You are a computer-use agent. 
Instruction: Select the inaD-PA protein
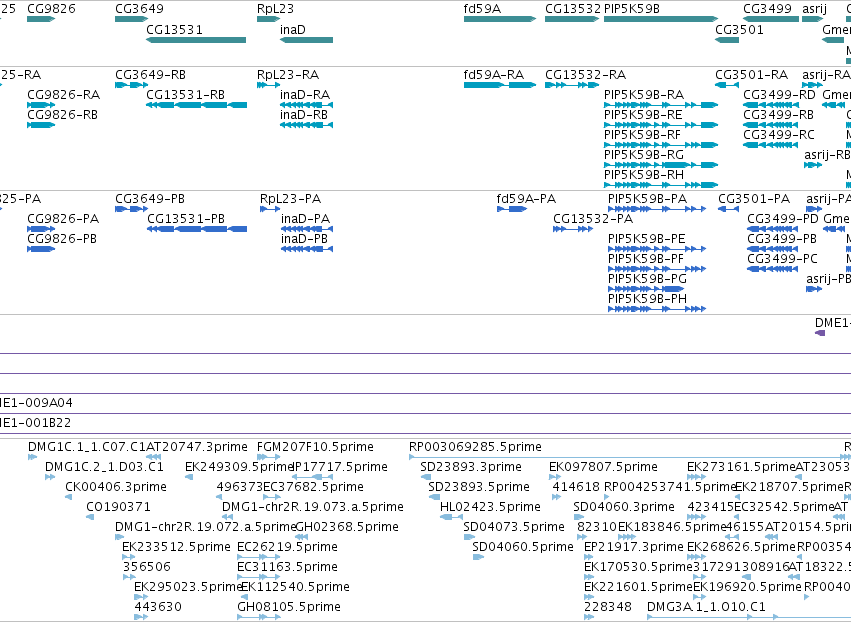point(307,229)
